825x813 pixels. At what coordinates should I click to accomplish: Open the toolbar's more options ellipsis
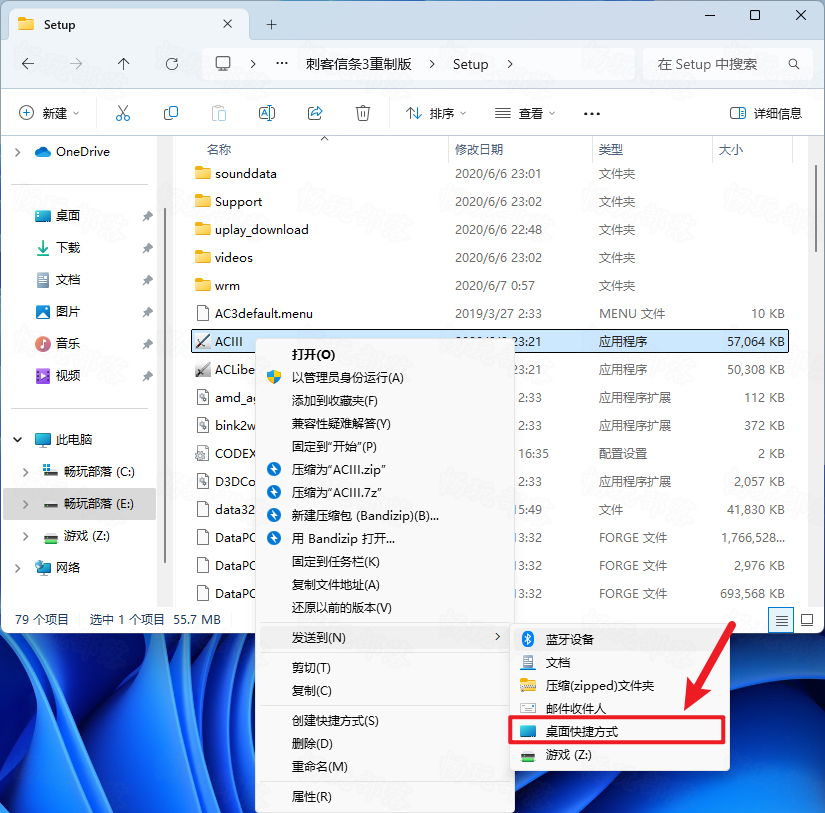coord(592,114)
